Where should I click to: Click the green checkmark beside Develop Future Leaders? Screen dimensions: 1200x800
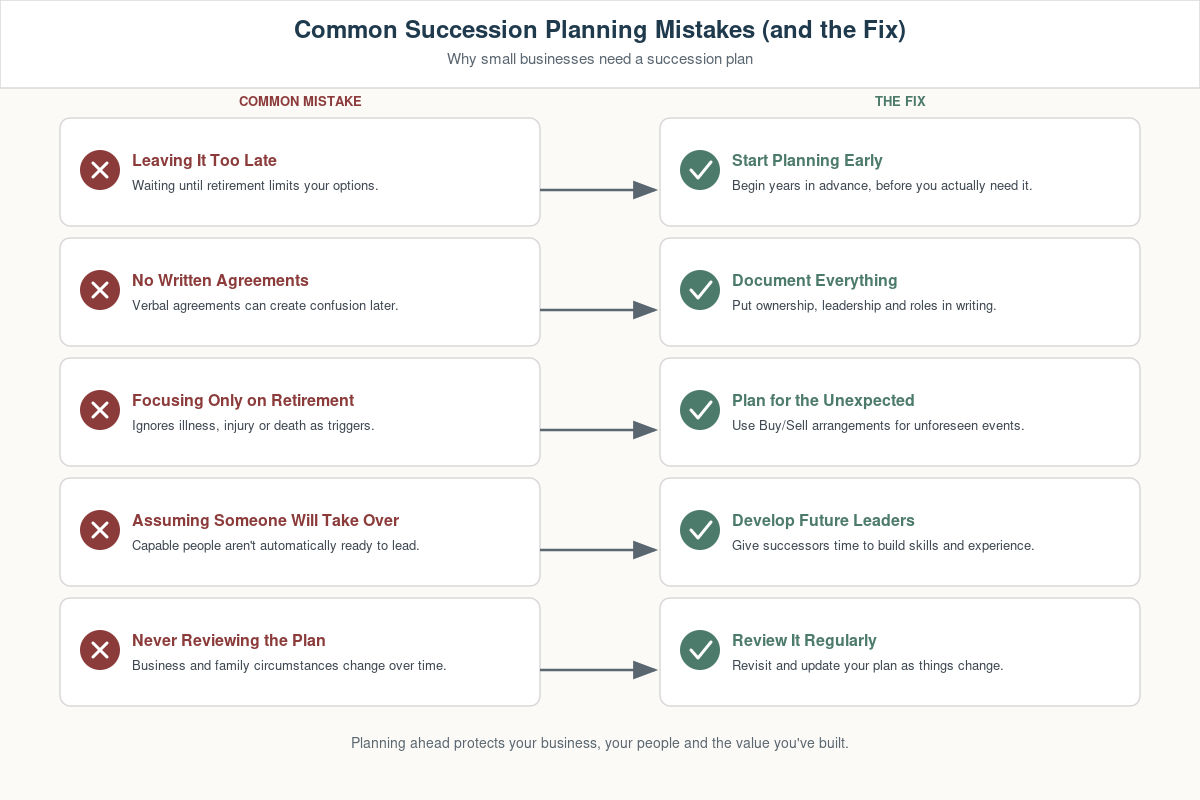[700, 530]
